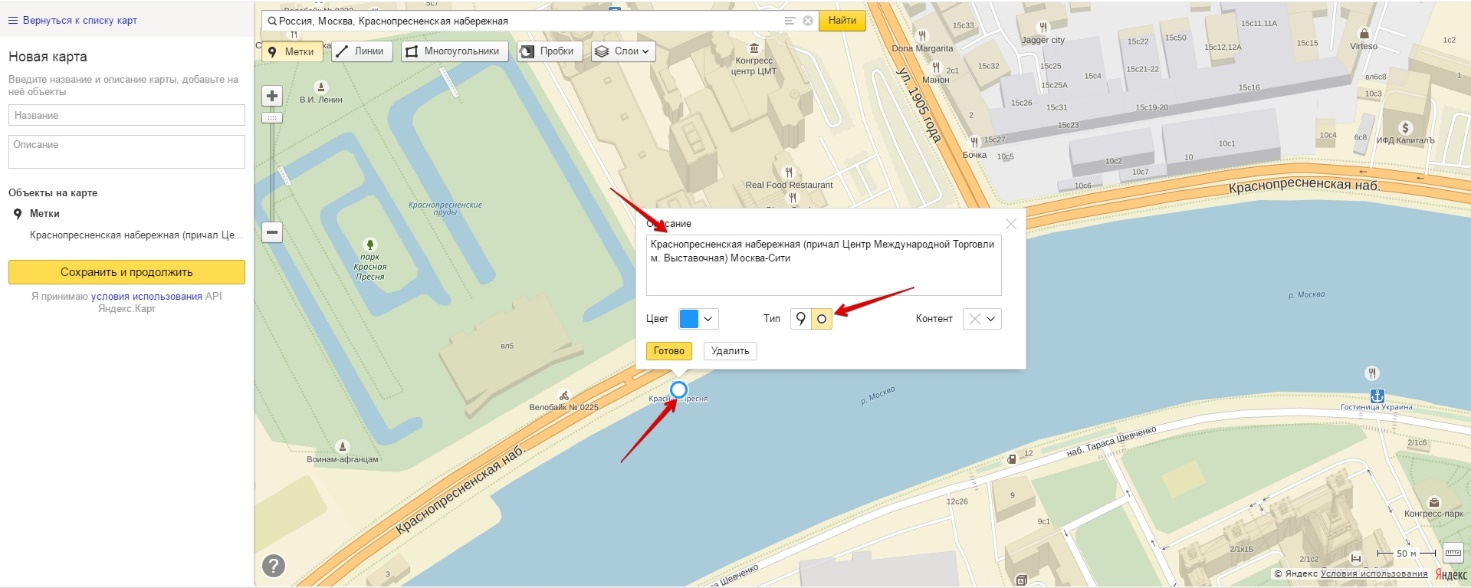The height and width of the screenshot is (588, 1471).
Task: Close the placemark description balloon
Action: pyautogui.click(x=1010, y=224)
